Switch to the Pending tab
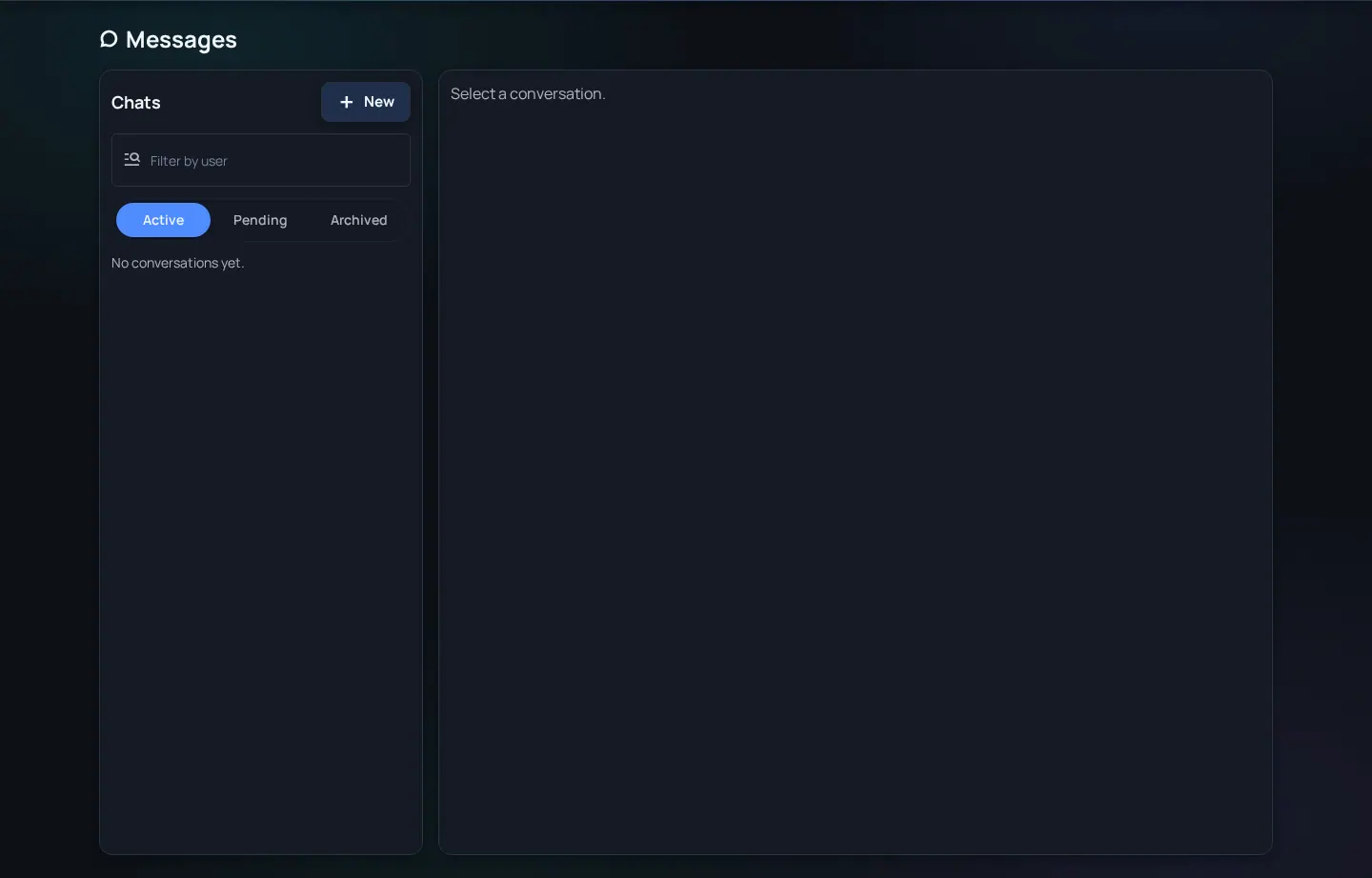The width and height of the screenshot is (1372, 878). click(x=260, y=220)
